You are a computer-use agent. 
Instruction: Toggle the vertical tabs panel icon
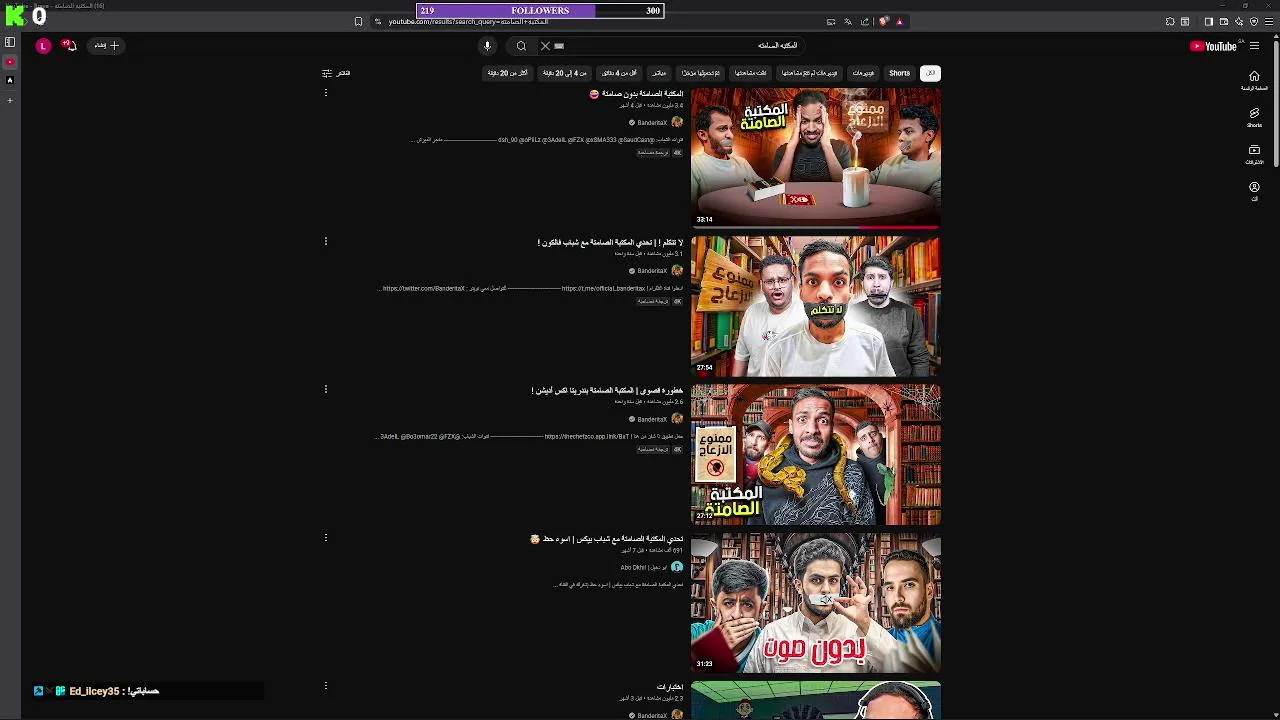pos(10,42)
